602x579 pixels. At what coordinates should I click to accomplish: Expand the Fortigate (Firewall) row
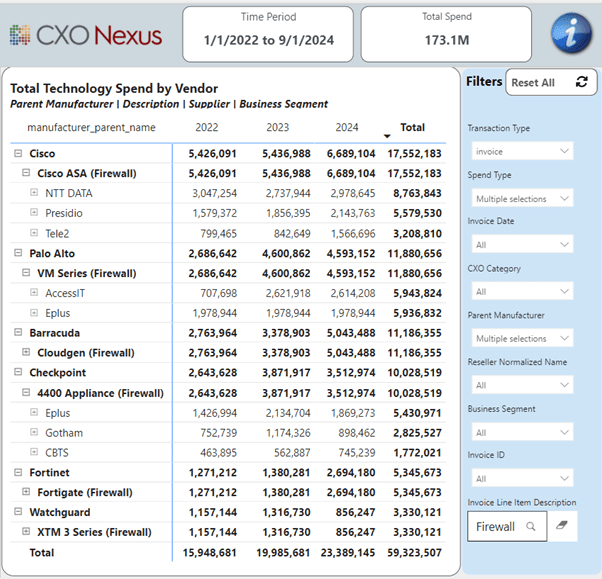[x=26, y=492]
